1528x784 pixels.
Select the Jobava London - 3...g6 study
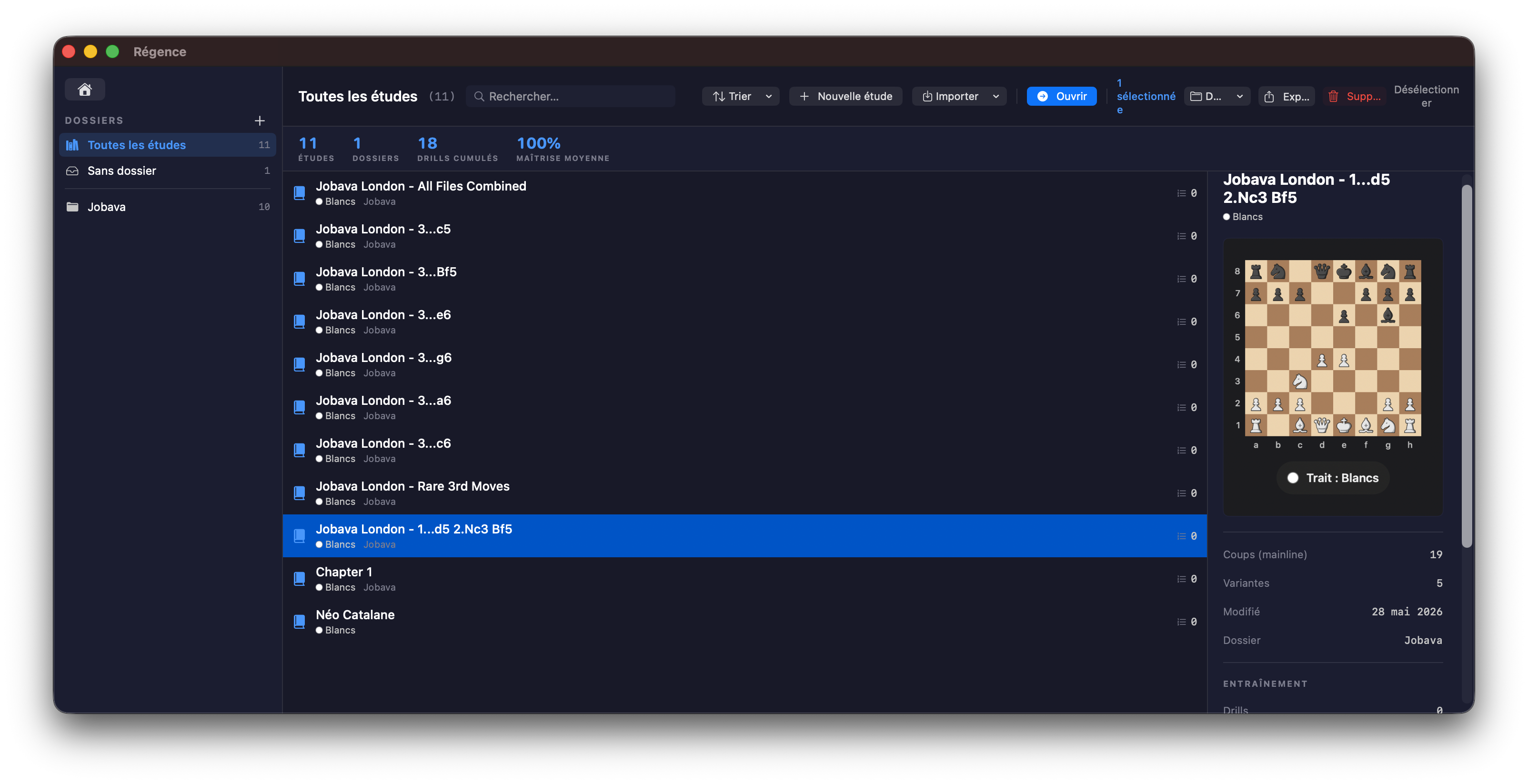pos(745,365)
